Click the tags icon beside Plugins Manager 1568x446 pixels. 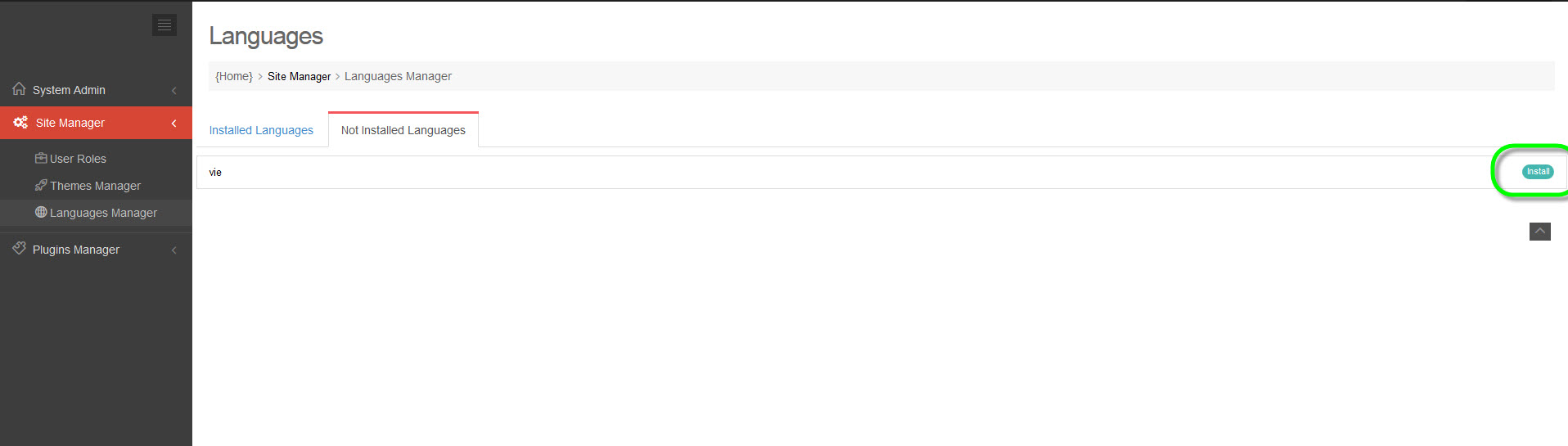click(x=20, y=249)
